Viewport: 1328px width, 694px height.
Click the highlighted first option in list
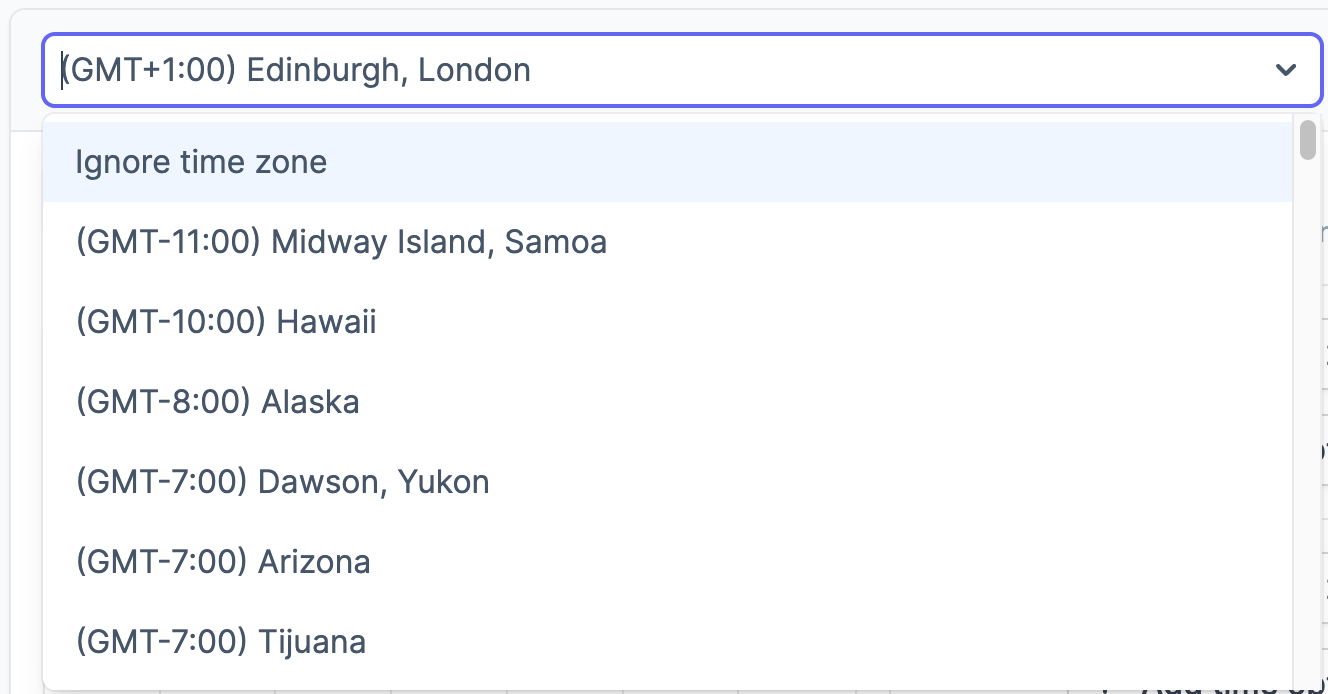point(201,162)
